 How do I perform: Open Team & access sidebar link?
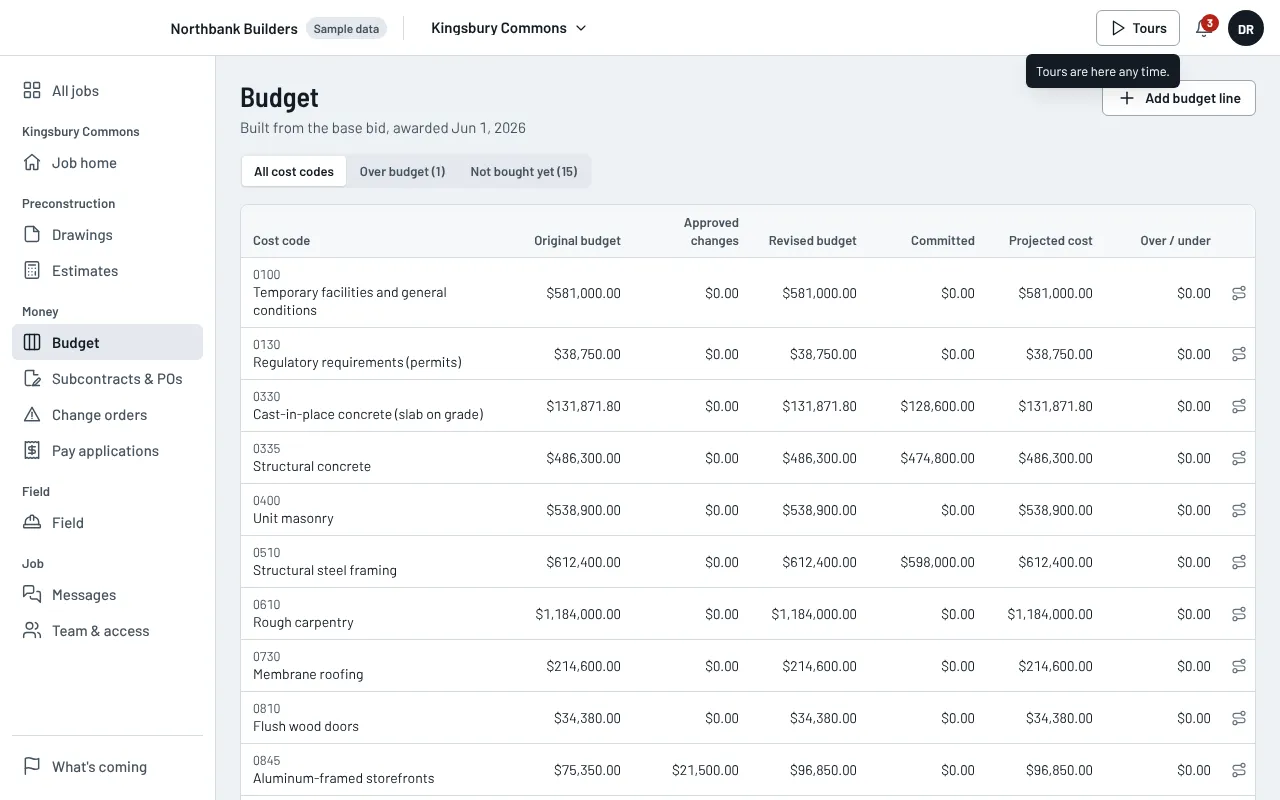[107, 631]
